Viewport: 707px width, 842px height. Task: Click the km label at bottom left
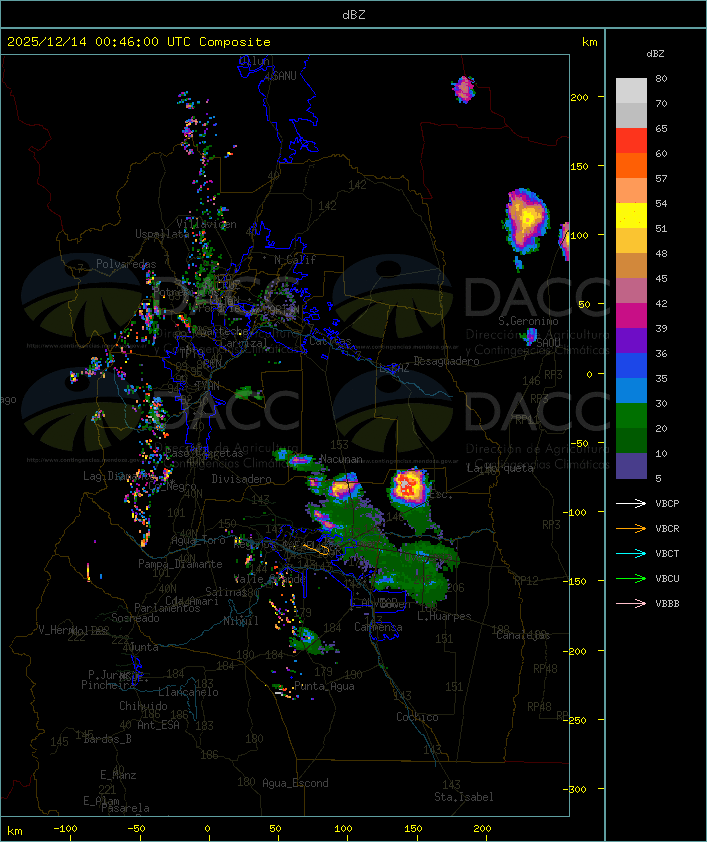tap(15, 831)
